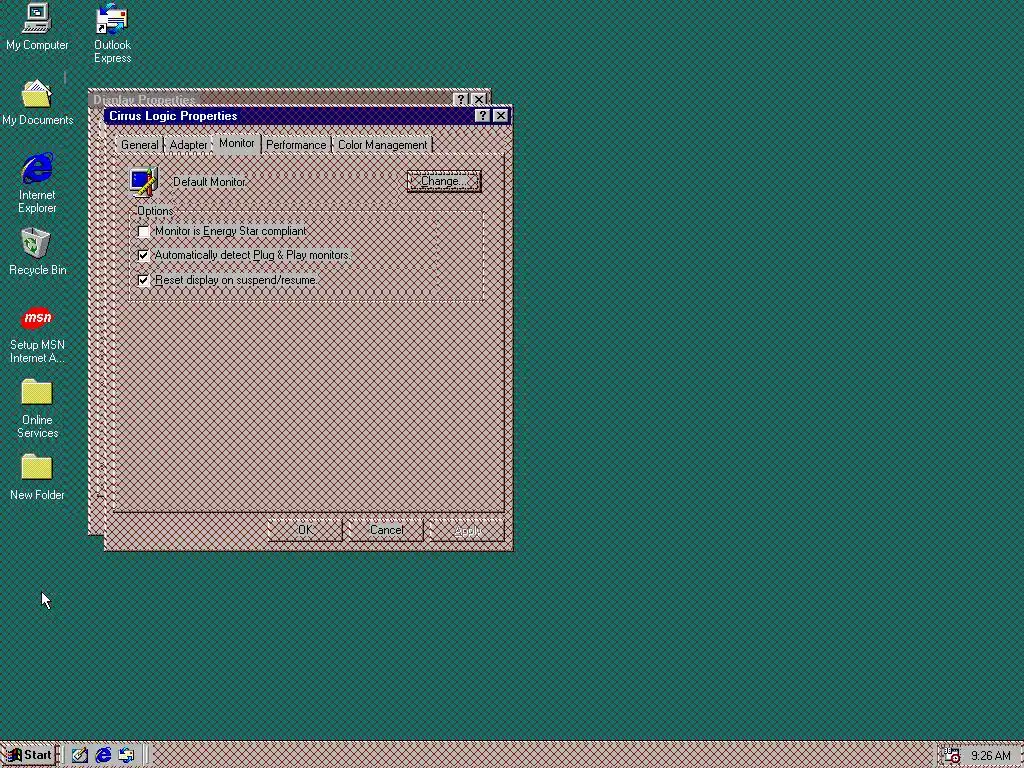Viewport: 1024px width, 768px height.
Task: Launch Internet Explorer from the quick launch bar
Action: (103, 756)
